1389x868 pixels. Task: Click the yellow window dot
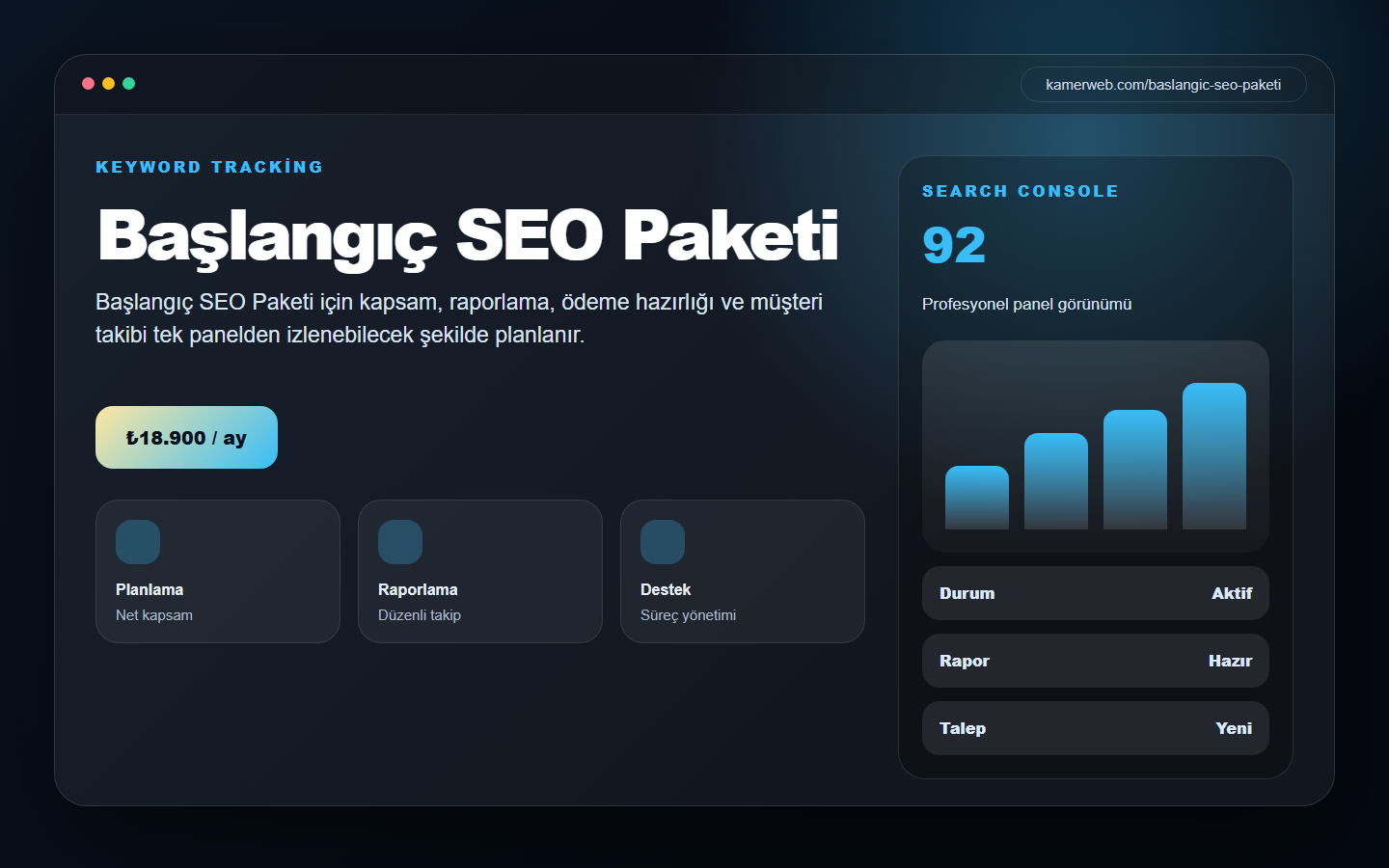click(x=108, y=84)
